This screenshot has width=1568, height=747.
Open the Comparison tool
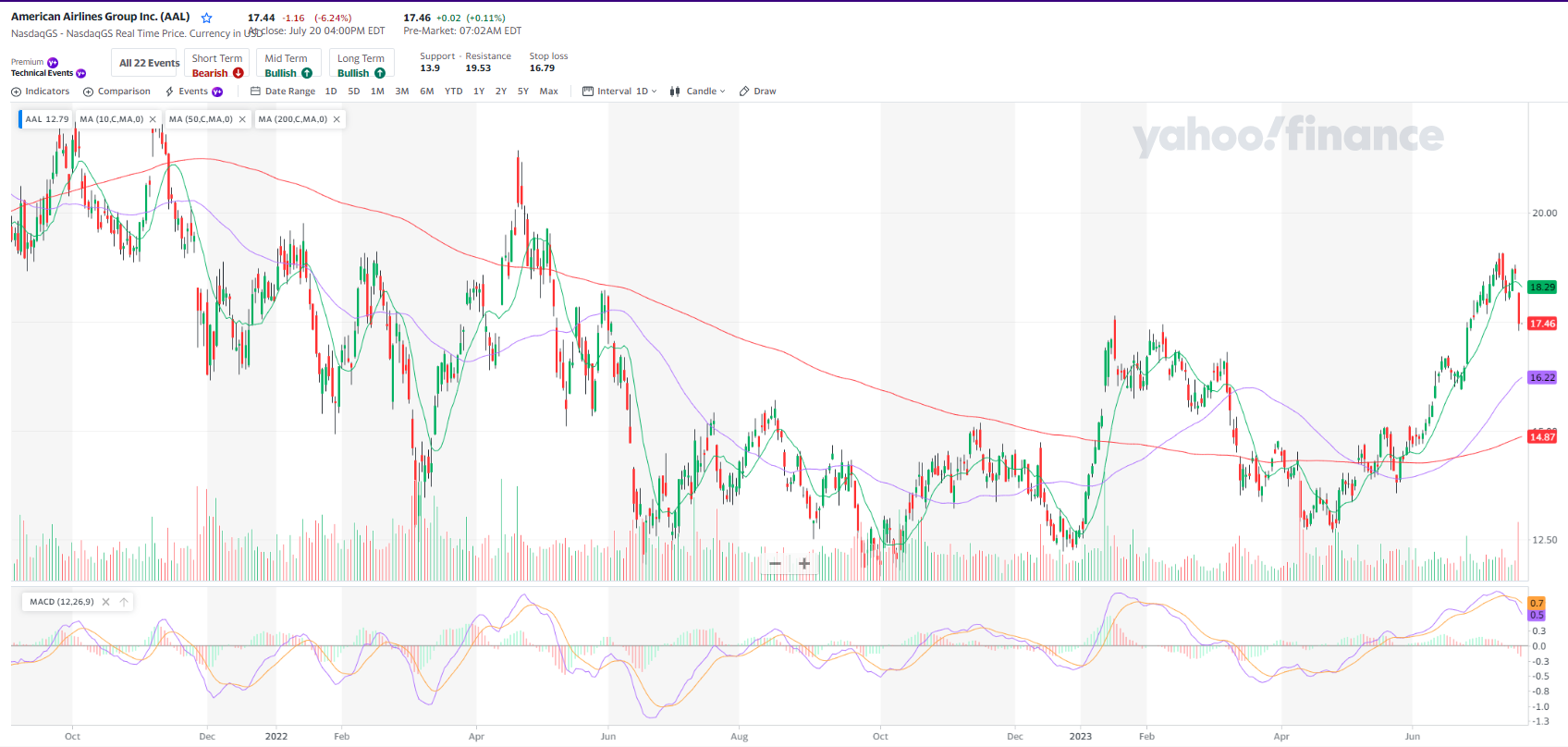(x=117, y=92)
